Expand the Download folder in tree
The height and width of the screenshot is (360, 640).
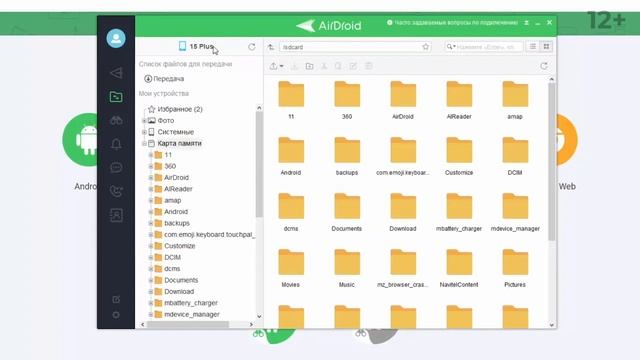point(151,292)
